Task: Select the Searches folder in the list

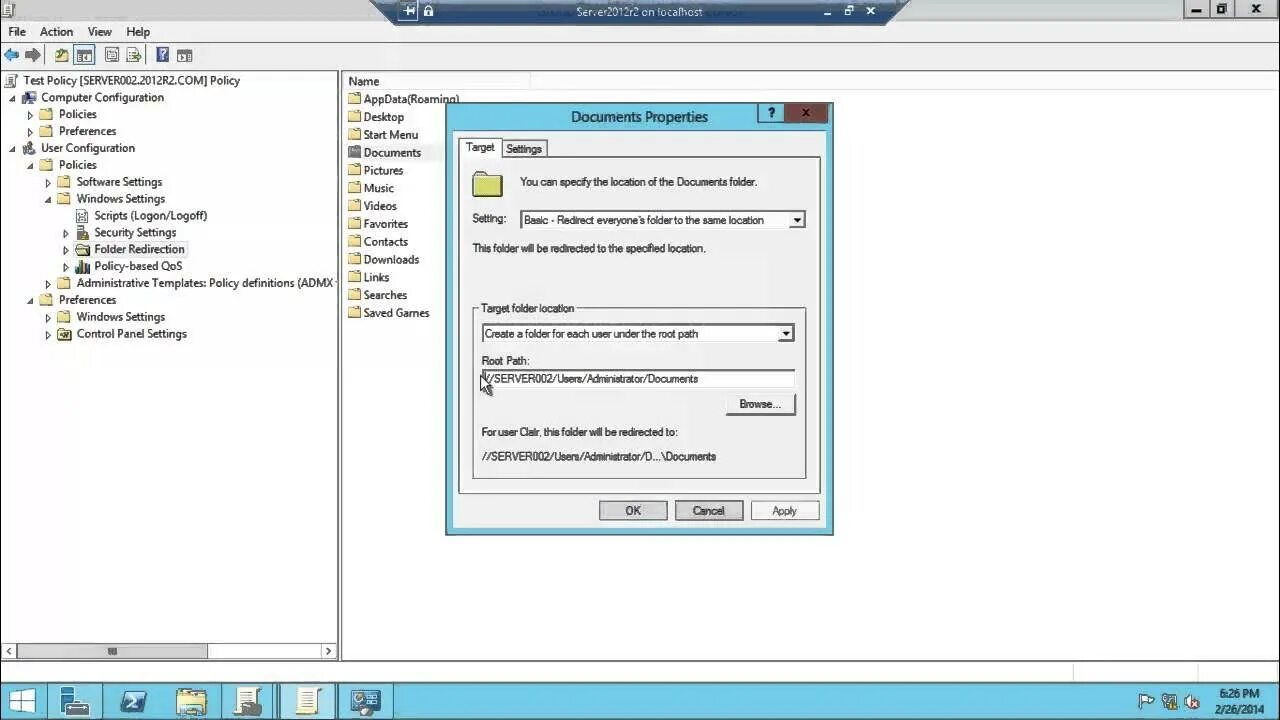Action: pyautogui.click(x=377, y=295)
